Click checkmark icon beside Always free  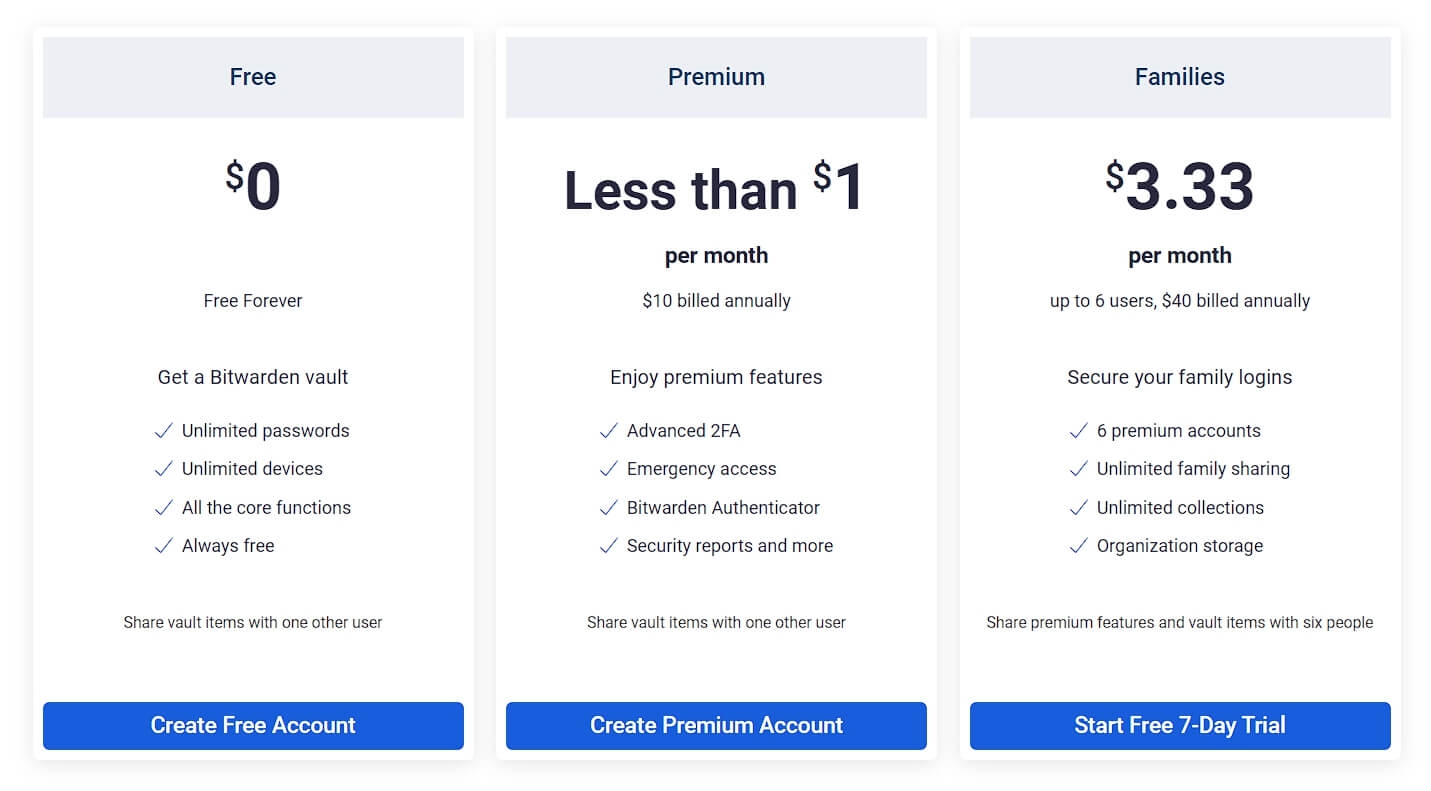[164, 546]
